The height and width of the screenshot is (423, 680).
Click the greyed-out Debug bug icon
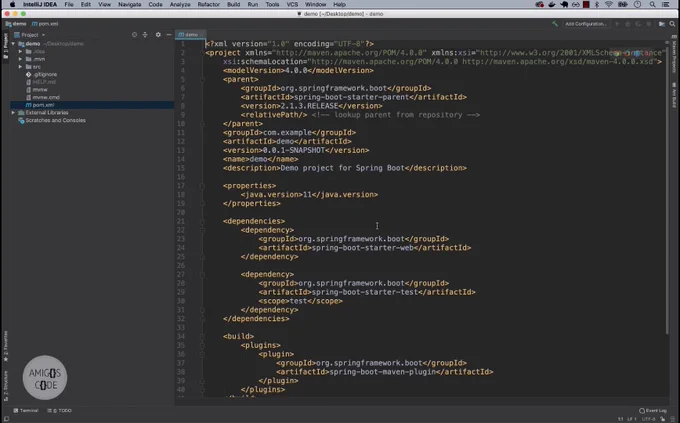coord(628,24)
